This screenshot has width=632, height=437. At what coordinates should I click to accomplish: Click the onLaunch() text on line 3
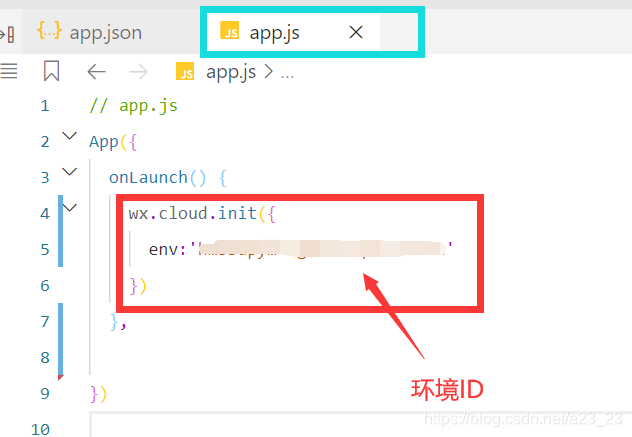point(158,177)
